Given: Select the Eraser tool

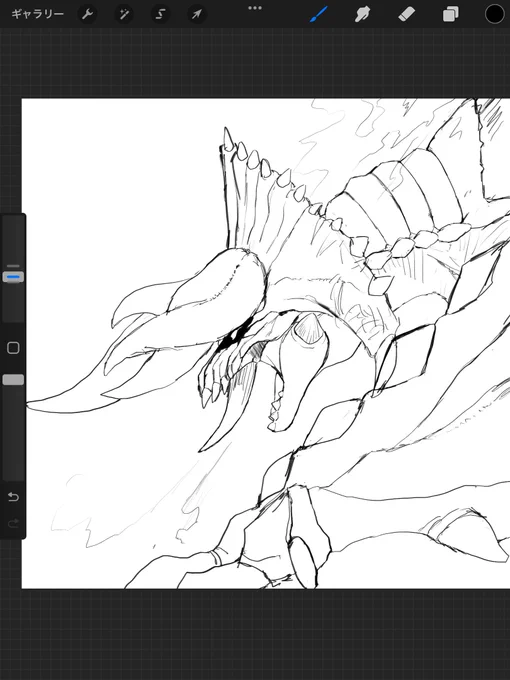Looking at the screenshot, I should click(x=407, y=14).
